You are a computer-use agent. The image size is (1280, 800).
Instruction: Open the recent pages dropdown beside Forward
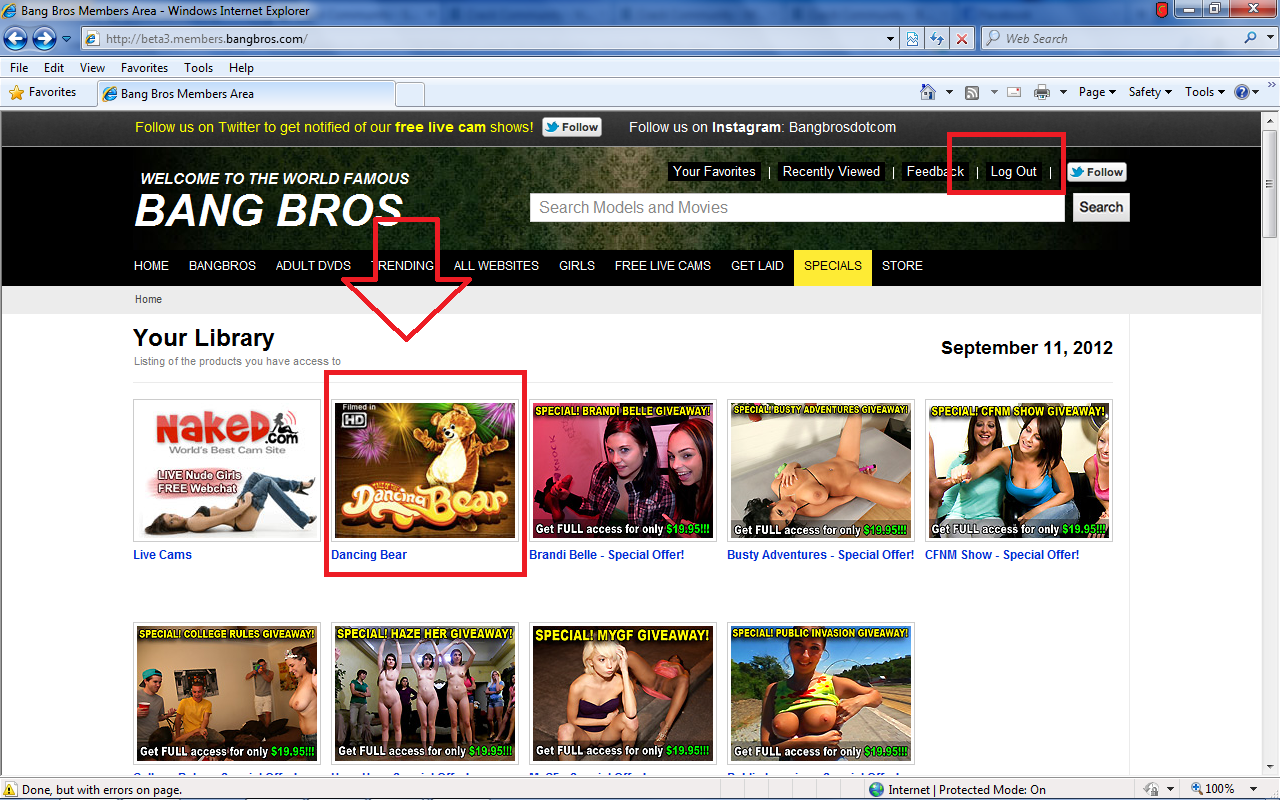point(67,39)
